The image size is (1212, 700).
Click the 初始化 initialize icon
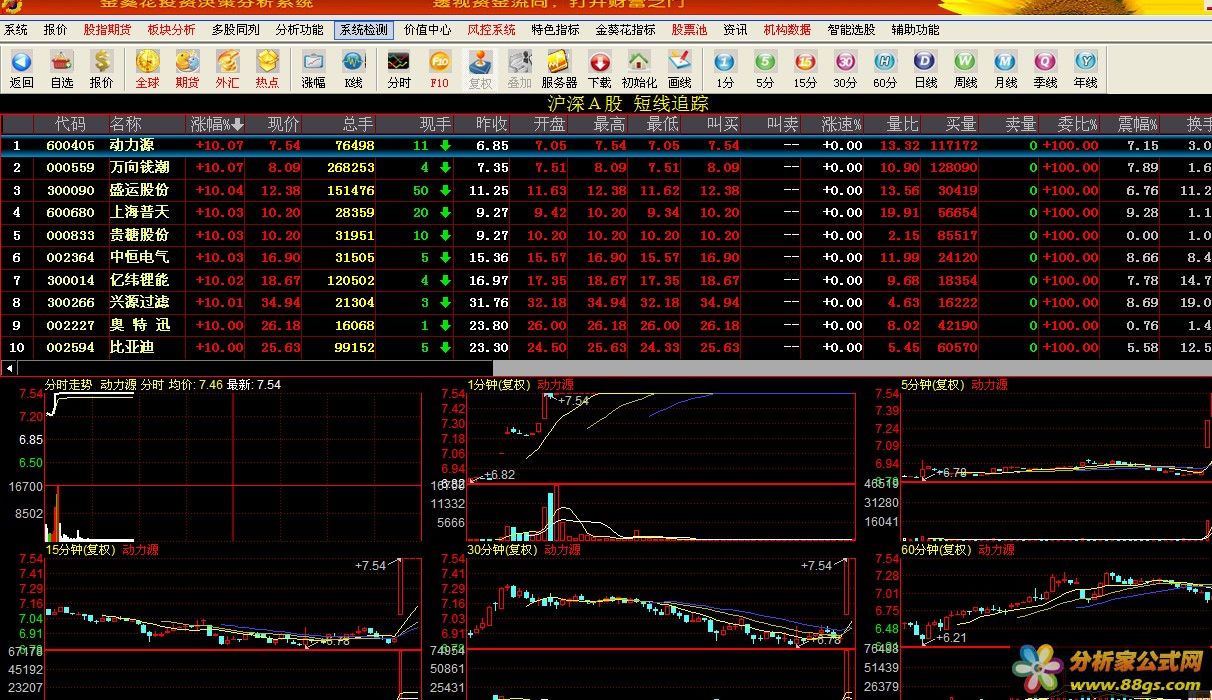[639, 69]
